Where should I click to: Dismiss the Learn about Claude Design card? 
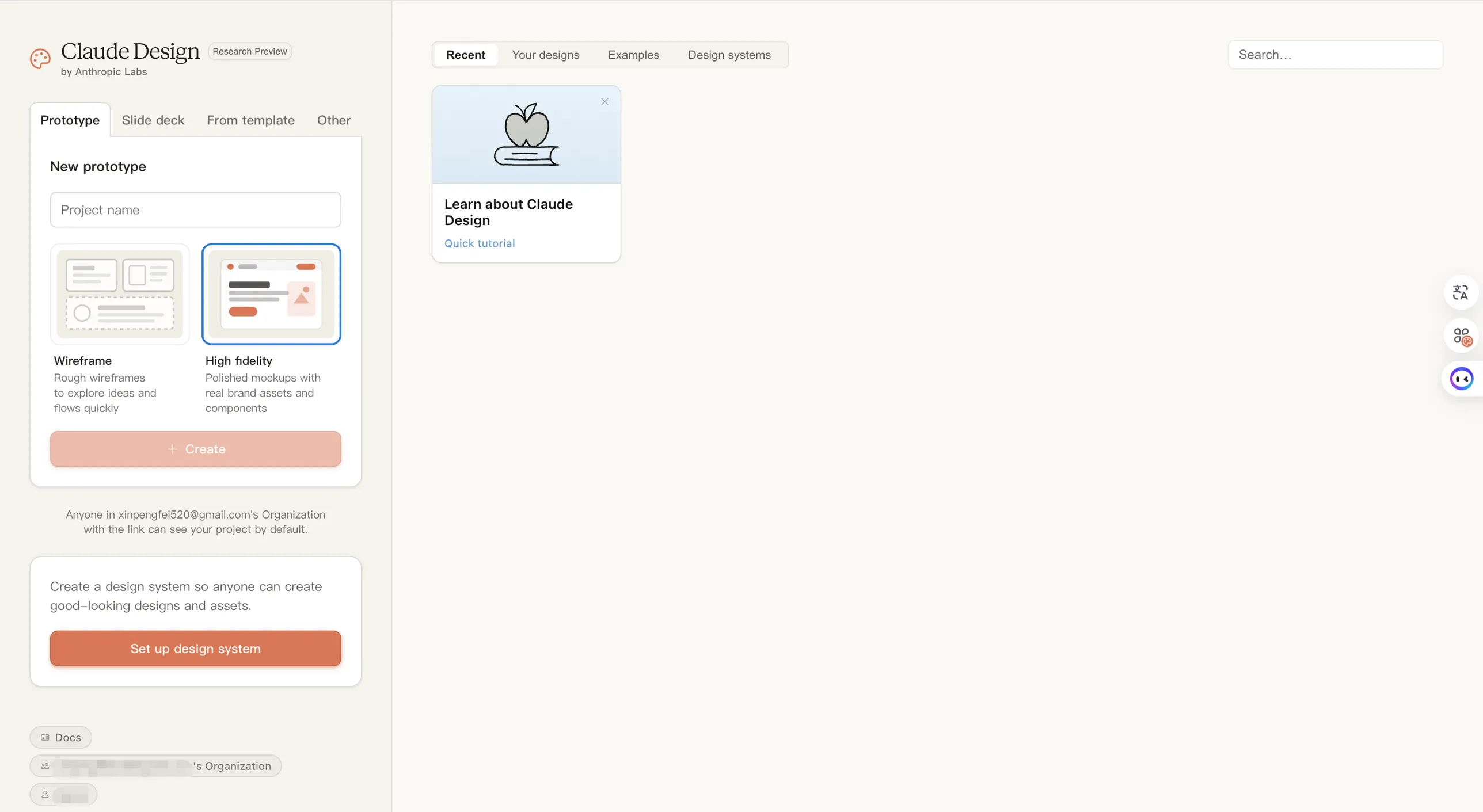pyautogui.click(x=604, y=102)
